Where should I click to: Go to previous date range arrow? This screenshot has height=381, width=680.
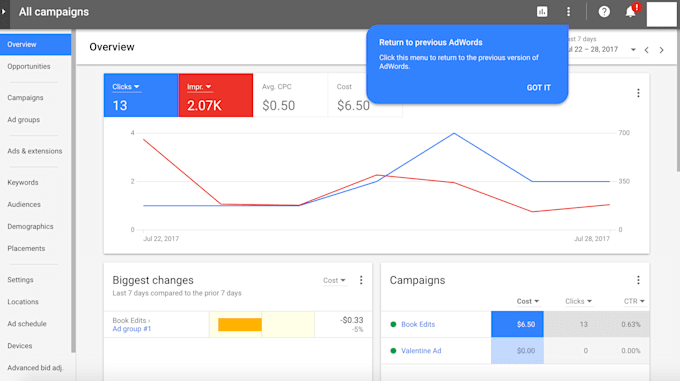click(x=647, y=50)
